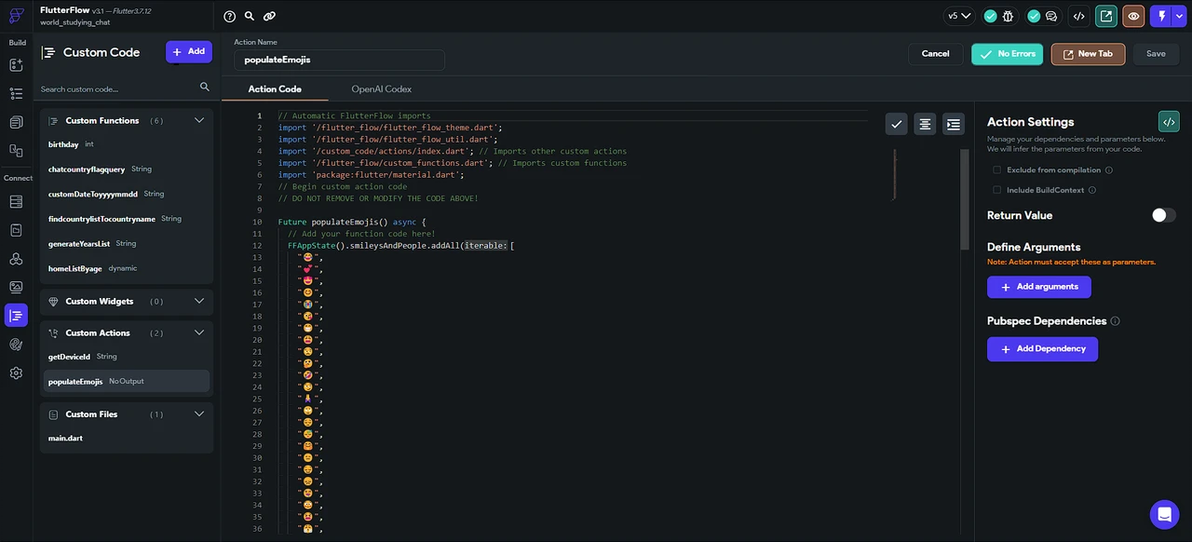Click the preview eye icon

pos(1133,16)
